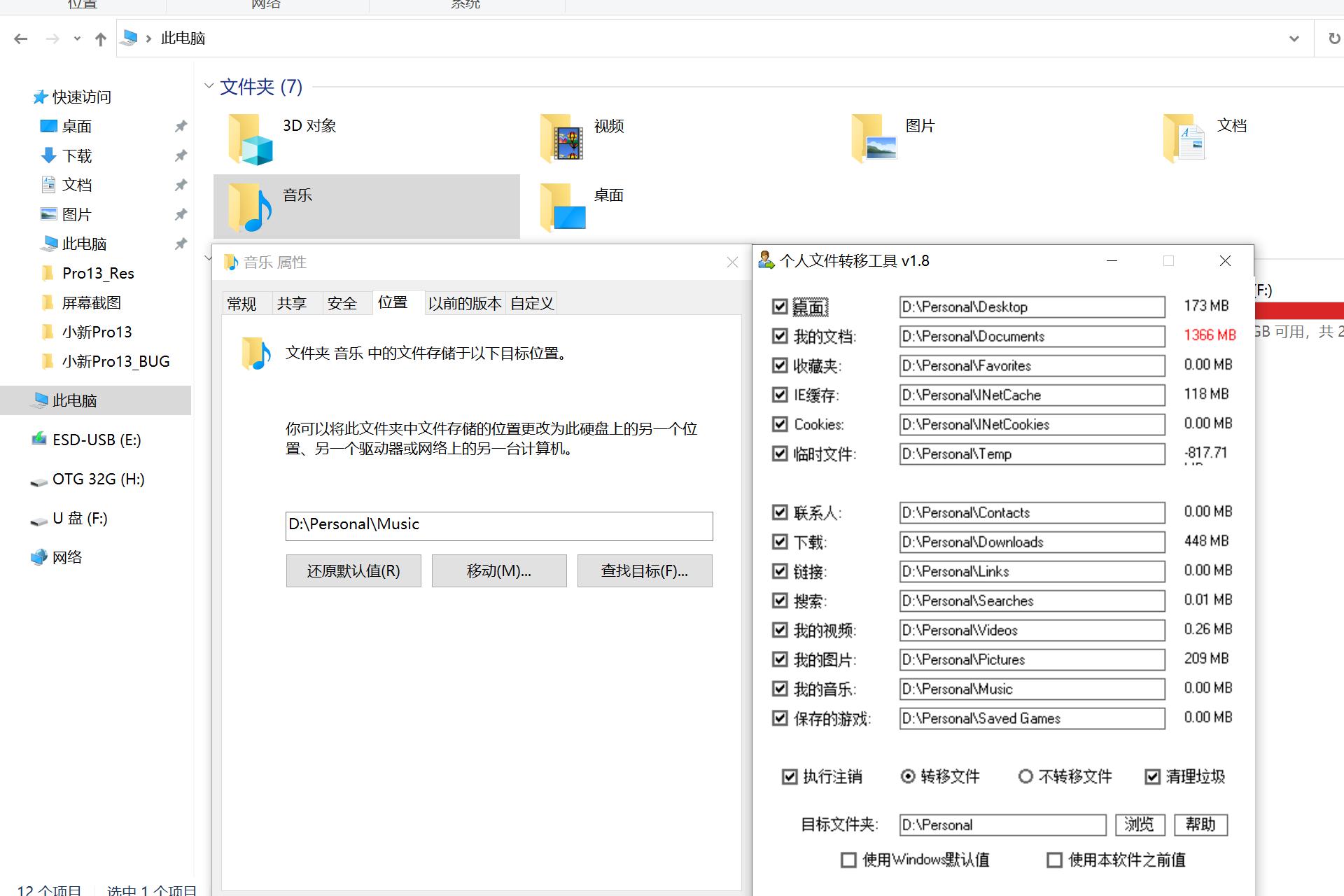Open the address bar dropdown arrow
Viewport: 1344px width, 896px height.
click(x=1293, y=38)
